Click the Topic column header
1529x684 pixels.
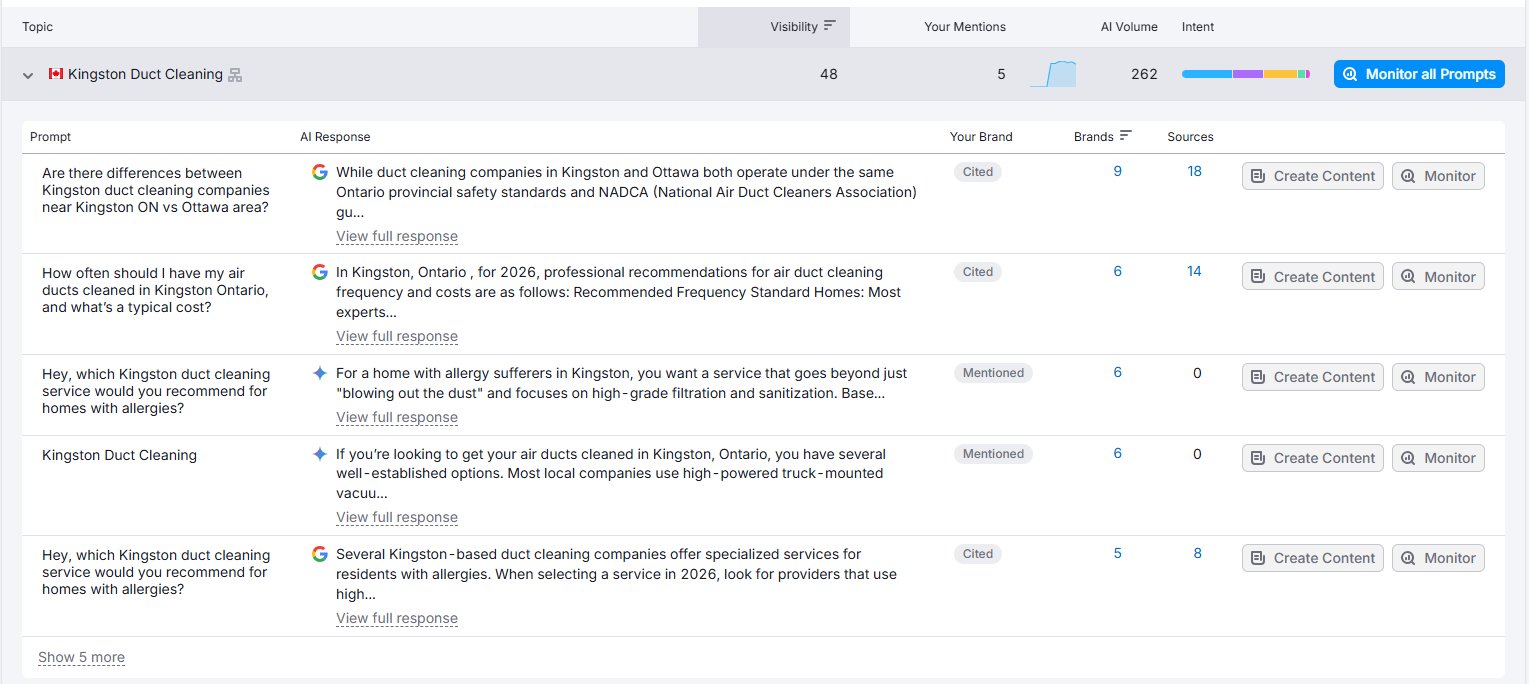pyautogui.click(x=38, y=27)
